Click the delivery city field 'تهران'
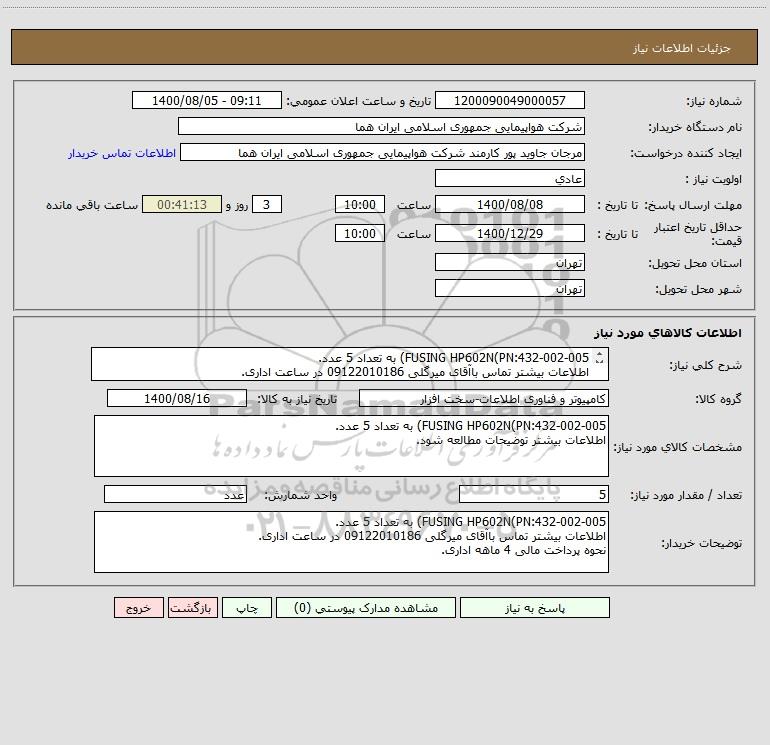The height and width of the screenshot is (745, 770). [510, 288]
